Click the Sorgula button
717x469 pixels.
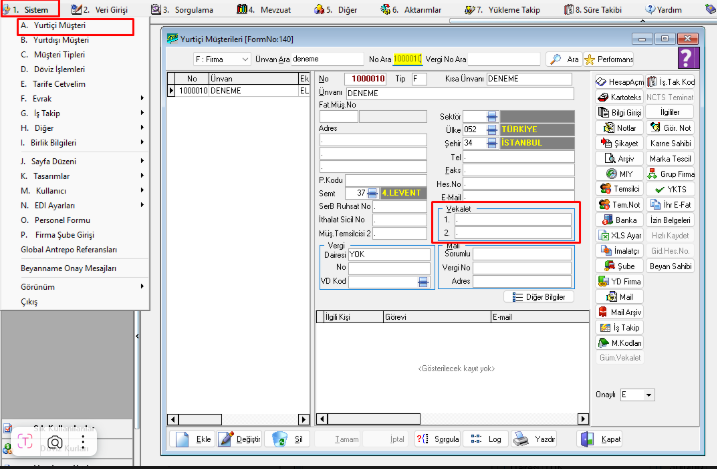[x=440, y=439]
